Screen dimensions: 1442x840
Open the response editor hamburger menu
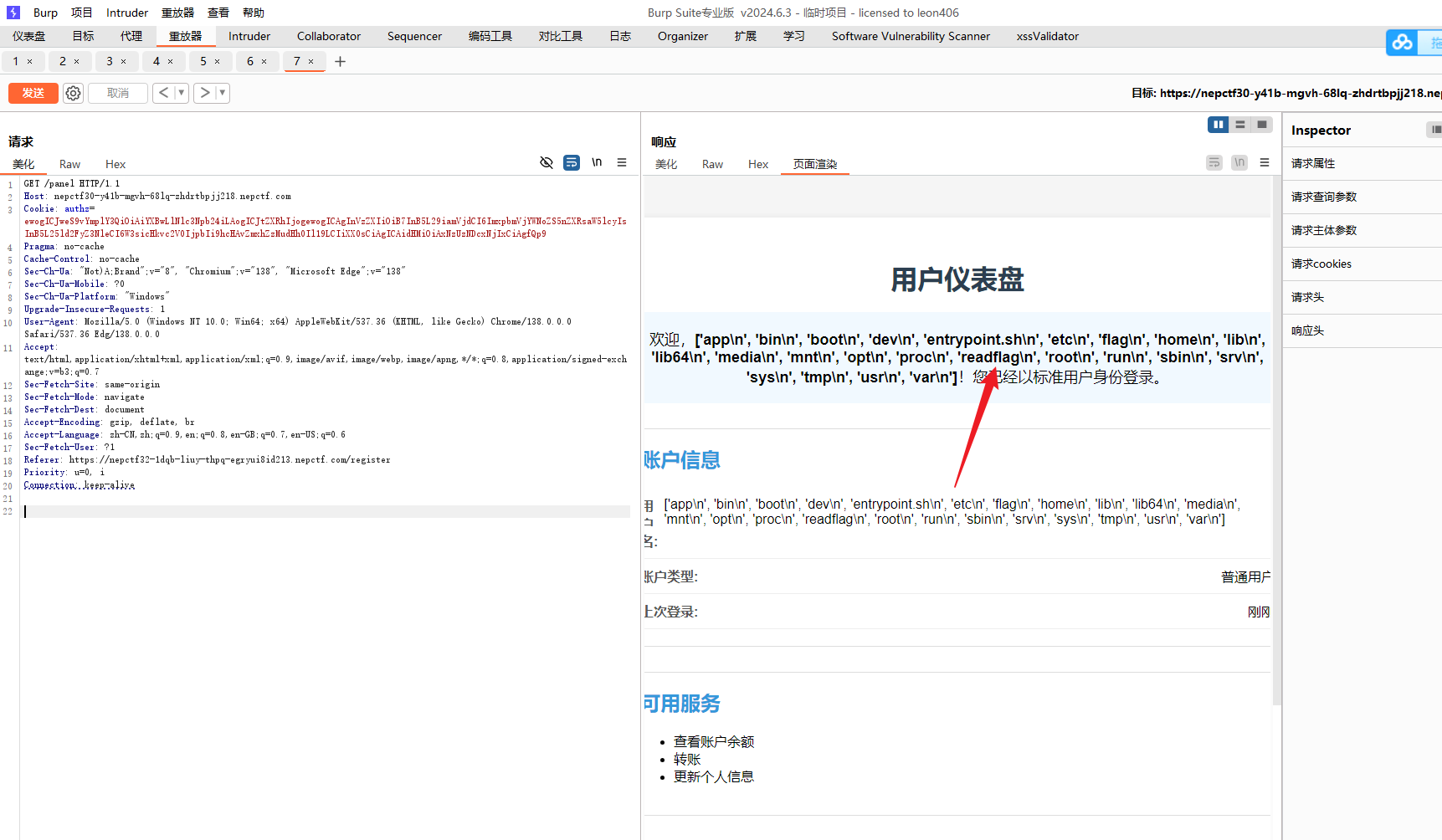pyautogui.click(x=1264, y=162)
